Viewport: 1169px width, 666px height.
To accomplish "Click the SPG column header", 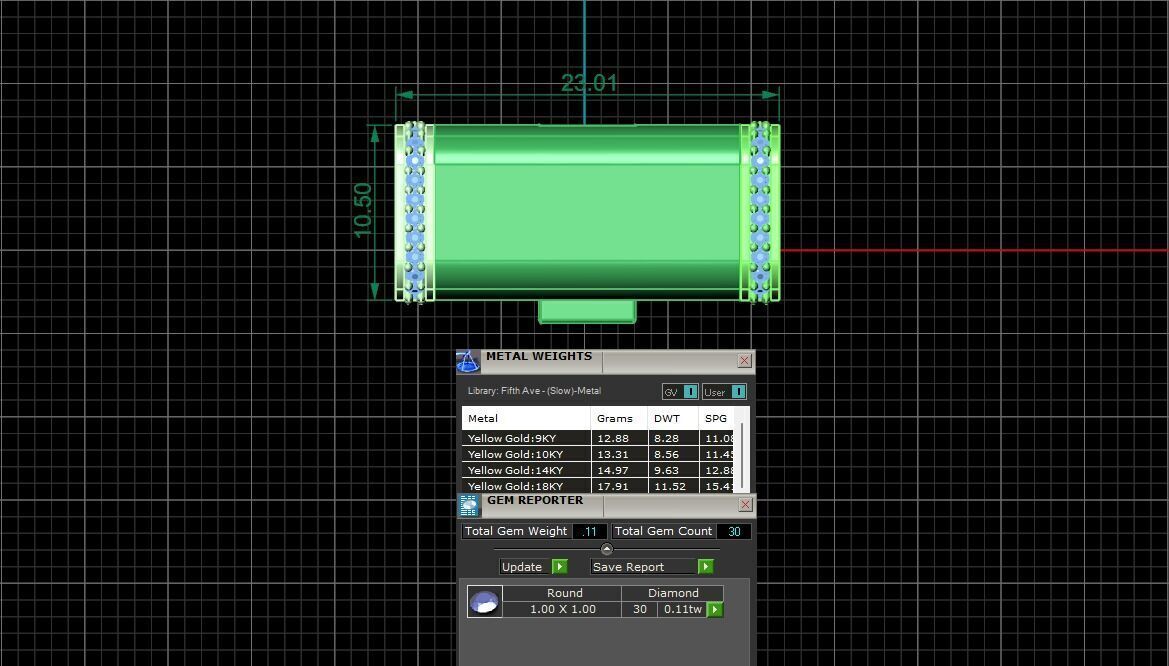I will [717, 418].
